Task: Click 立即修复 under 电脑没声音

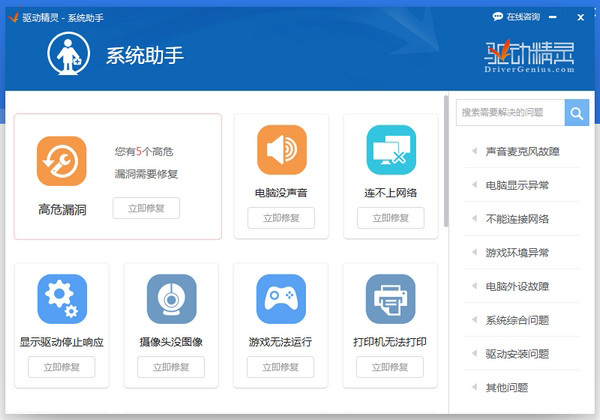Action: (x=281, y=218)
